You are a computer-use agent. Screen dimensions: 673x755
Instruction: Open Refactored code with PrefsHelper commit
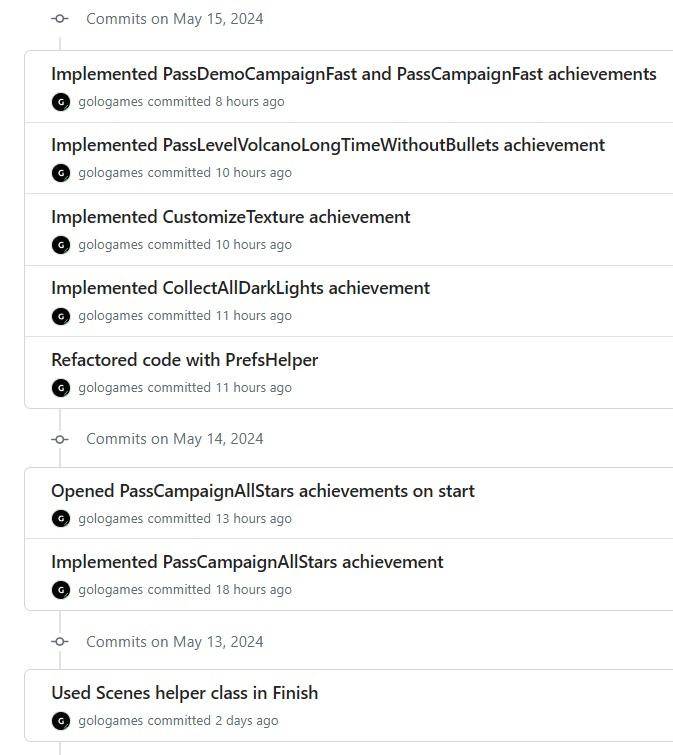[184, 360]
